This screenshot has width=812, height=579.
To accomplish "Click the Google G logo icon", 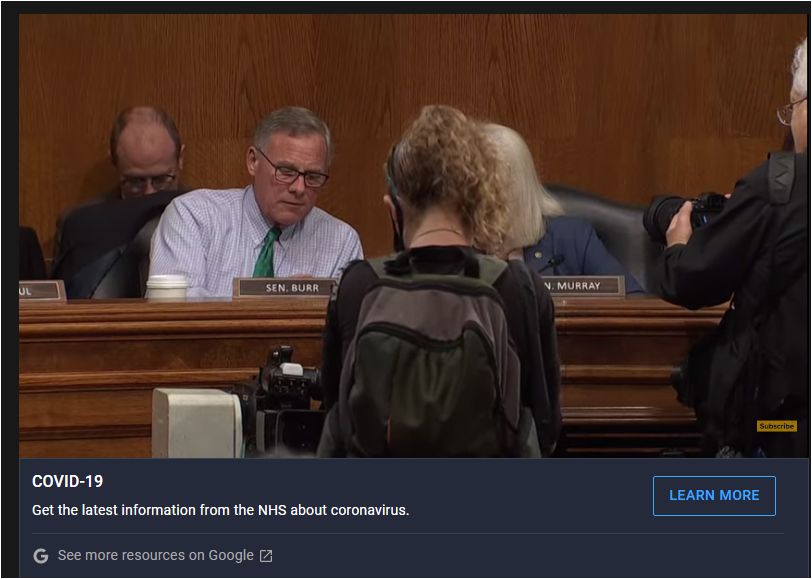I will pyautogui.click(x=41, y=556).
